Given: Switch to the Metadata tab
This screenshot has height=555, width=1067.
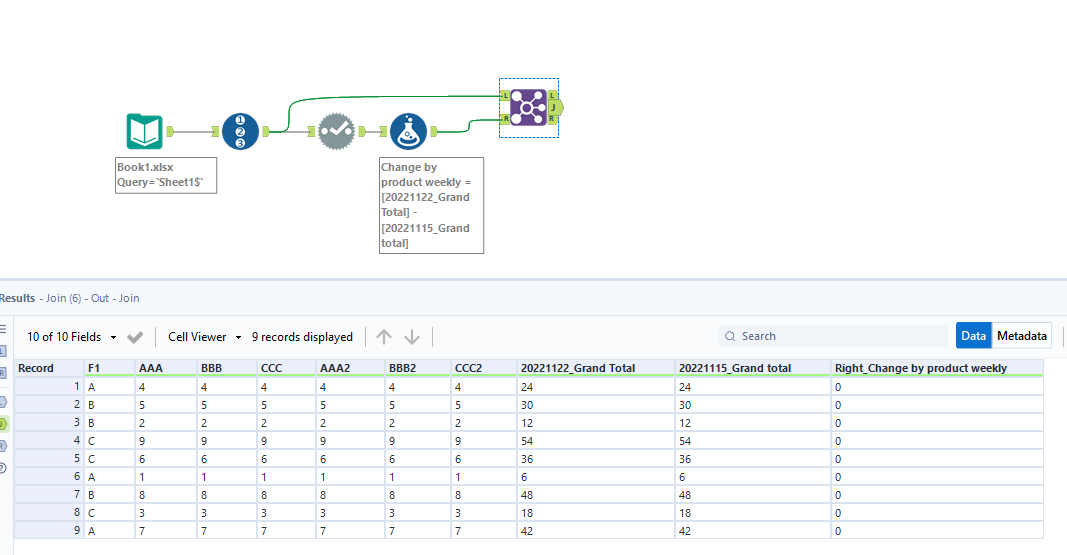Looking at the screenshot, I should [x=1022, y=336].
